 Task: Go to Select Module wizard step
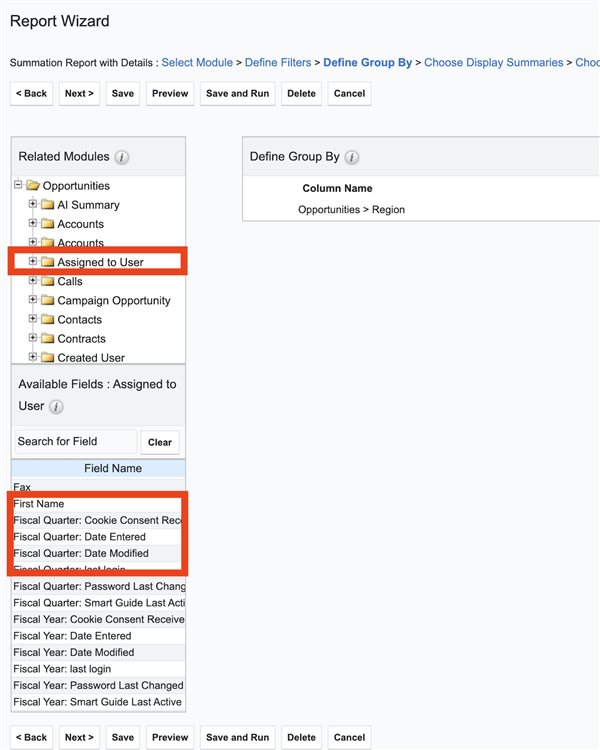click(x=197, y=62)
